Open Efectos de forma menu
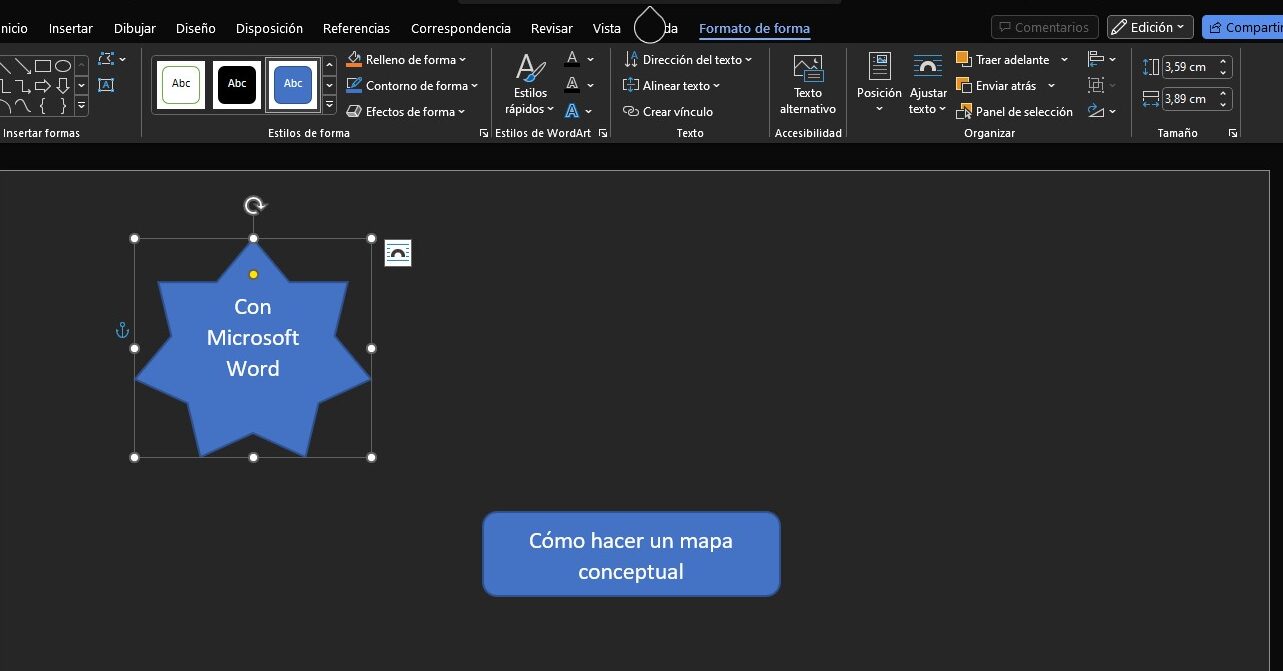 pos(406,112)
